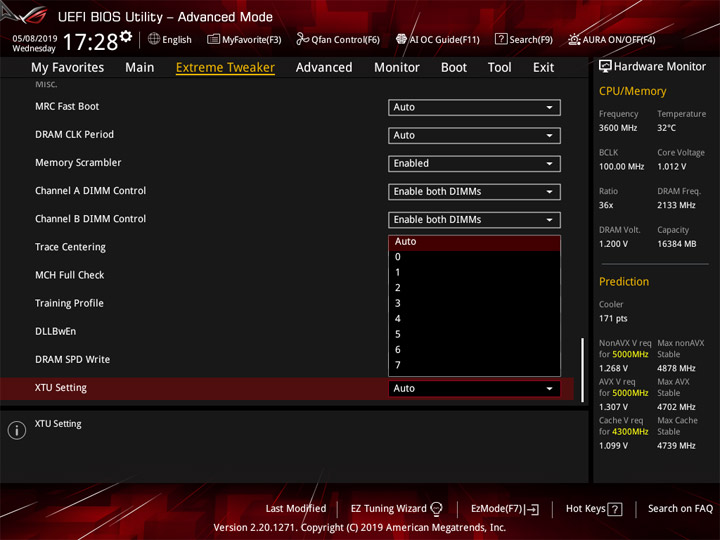Click the settings list scrollbar

click(x=582, y=370)
